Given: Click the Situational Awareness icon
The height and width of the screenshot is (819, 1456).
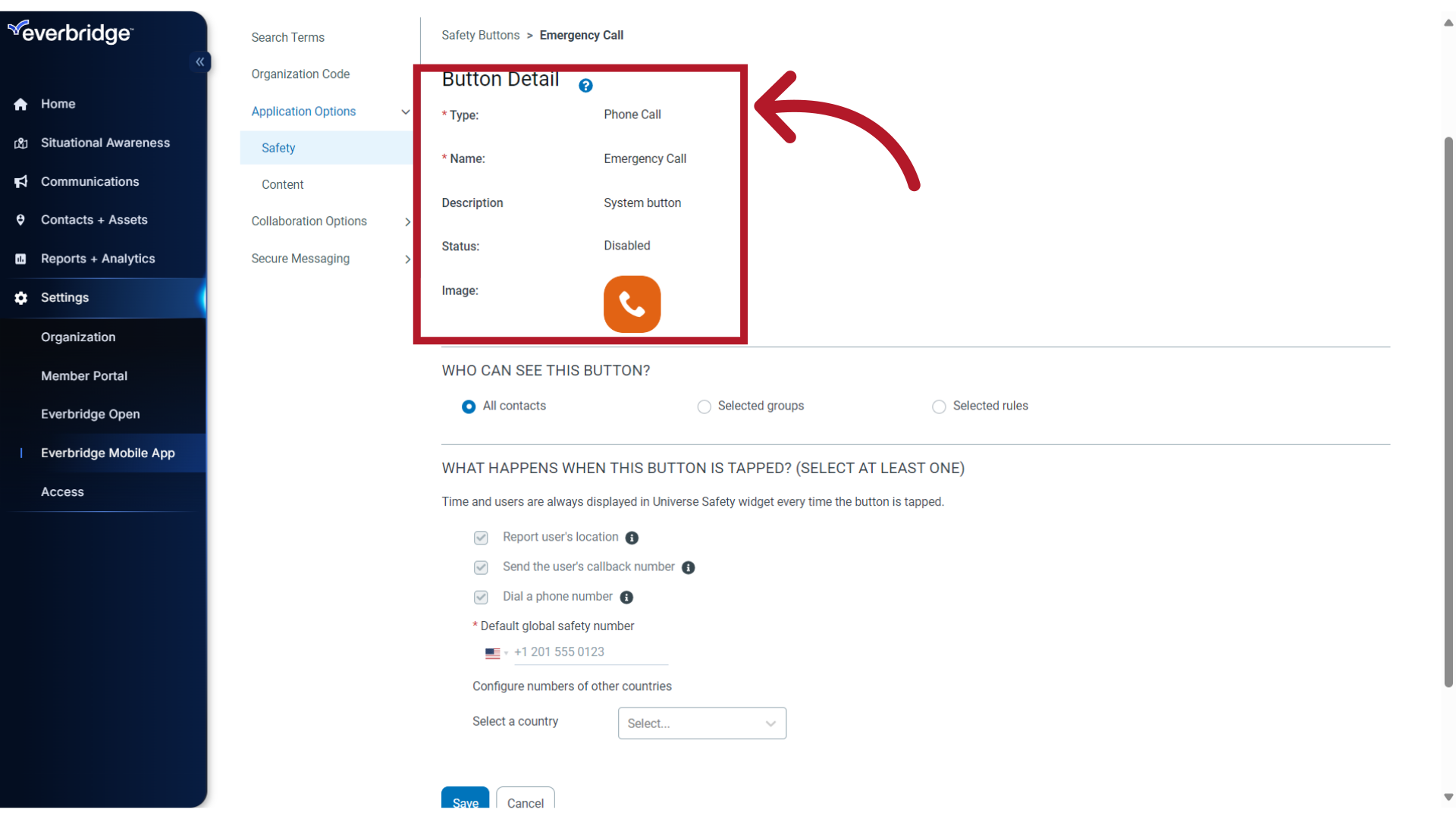Looking at the screenshot, I should point(20,142).
